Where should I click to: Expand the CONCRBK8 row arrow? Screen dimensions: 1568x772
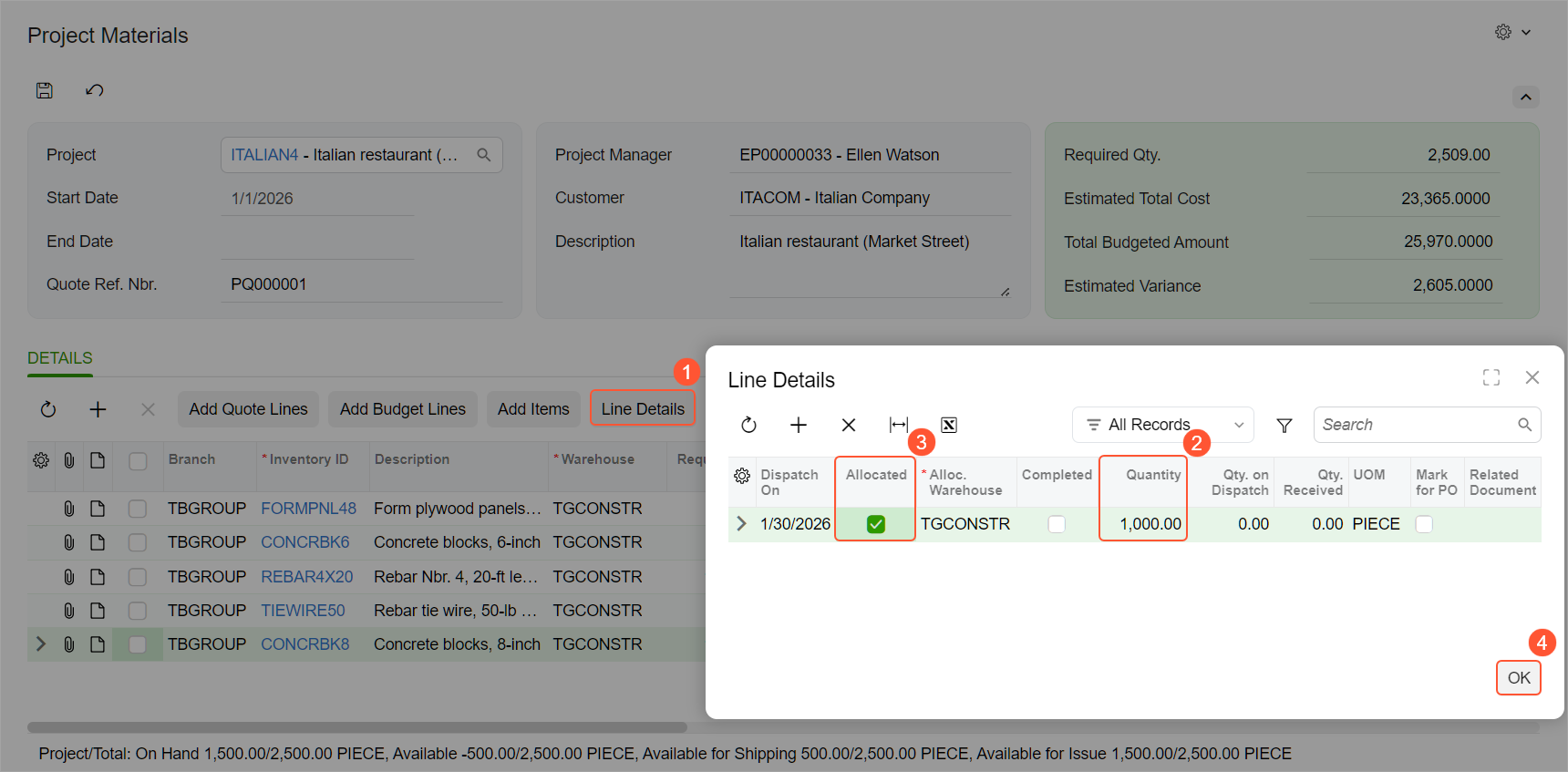coord(40,644)
